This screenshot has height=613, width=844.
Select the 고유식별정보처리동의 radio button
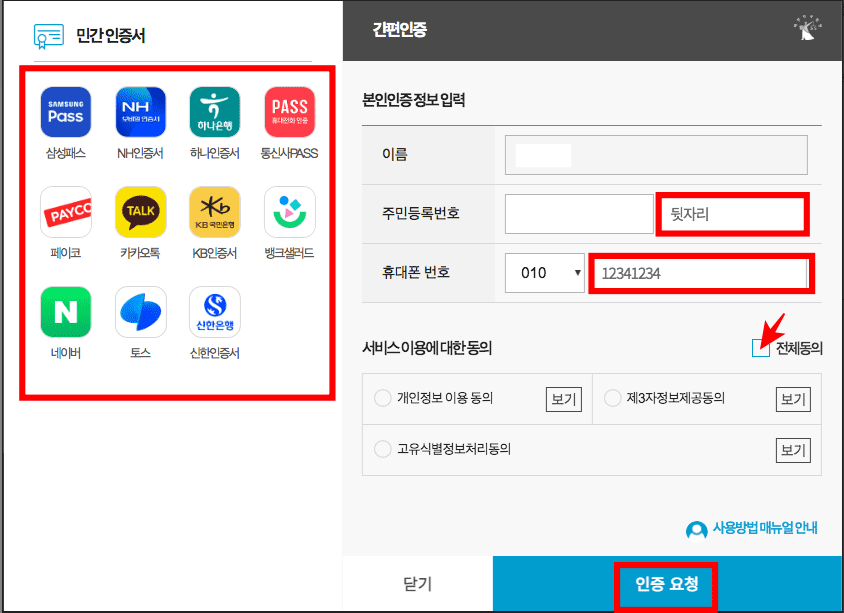tap(382, 449)
